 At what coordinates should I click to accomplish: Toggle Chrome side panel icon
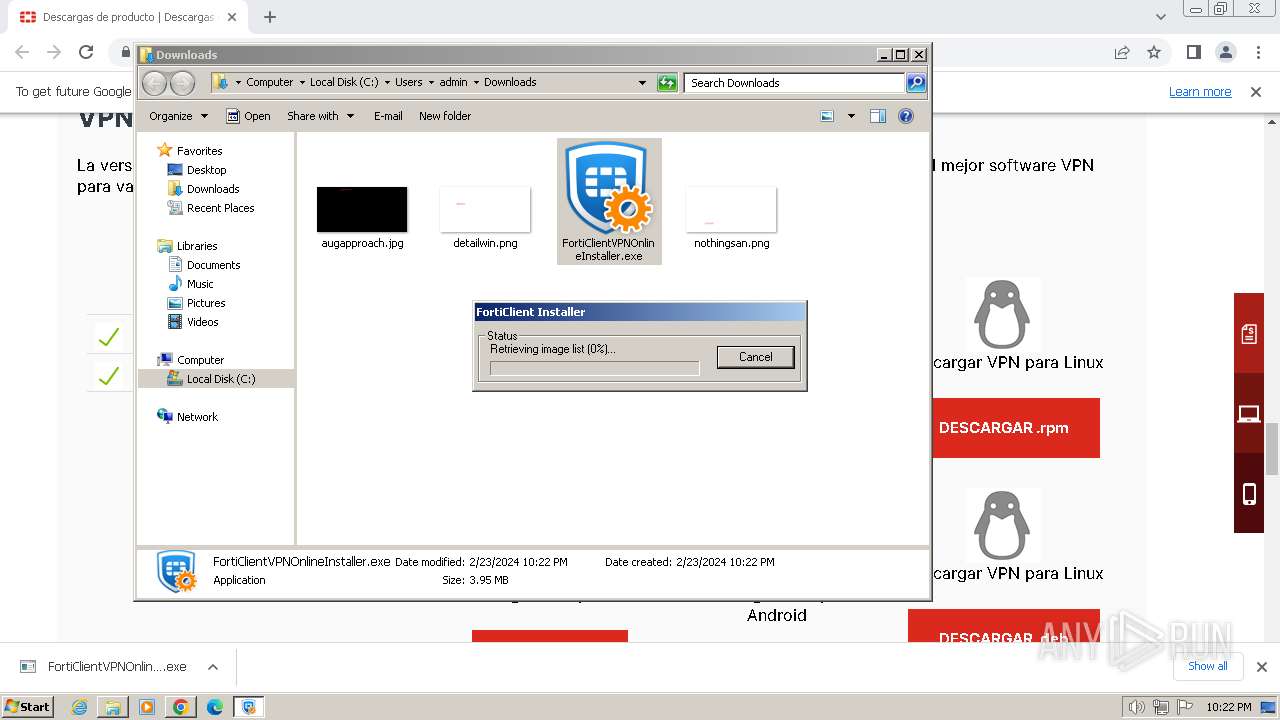pos(1193,52)
